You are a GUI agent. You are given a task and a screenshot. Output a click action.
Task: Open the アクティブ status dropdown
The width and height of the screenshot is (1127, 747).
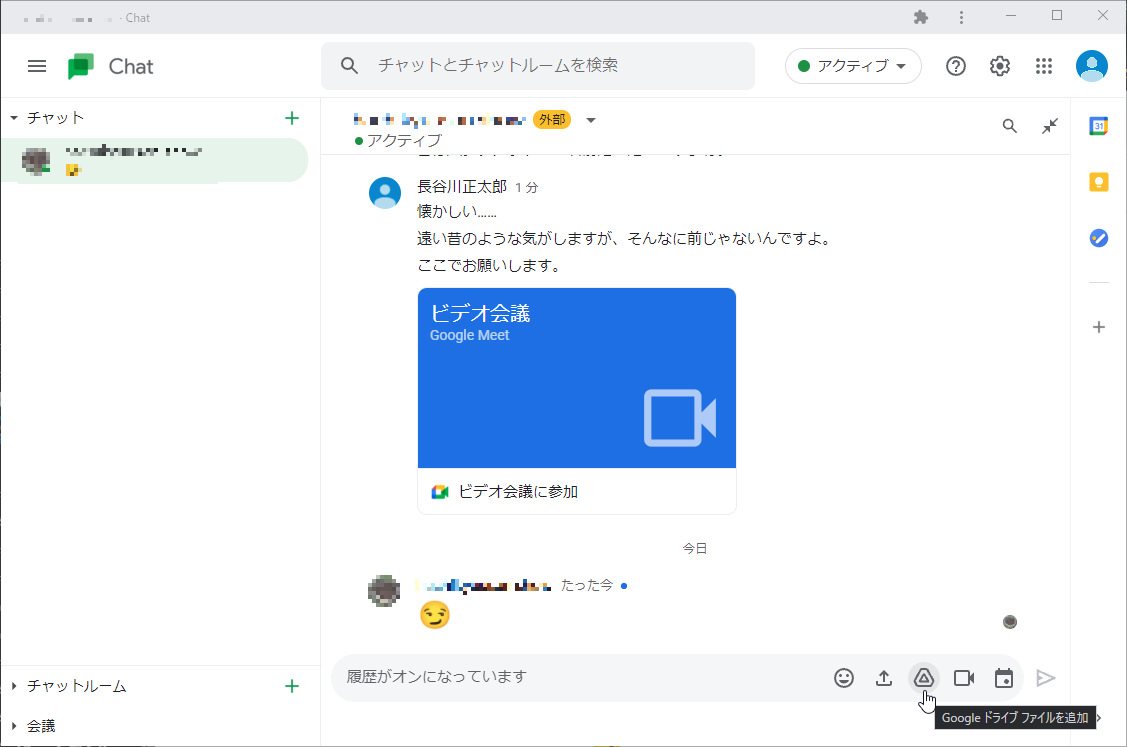tap(853, 66)
